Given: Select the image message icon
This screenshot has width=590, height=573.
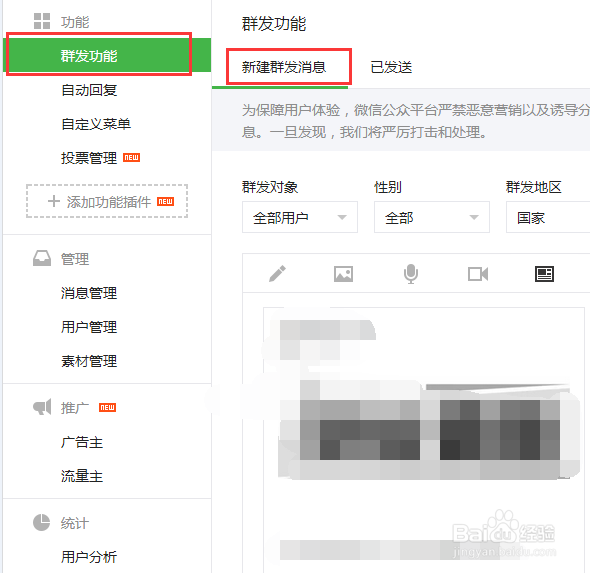Looking at the screenshot, I should tap(344, 274).
